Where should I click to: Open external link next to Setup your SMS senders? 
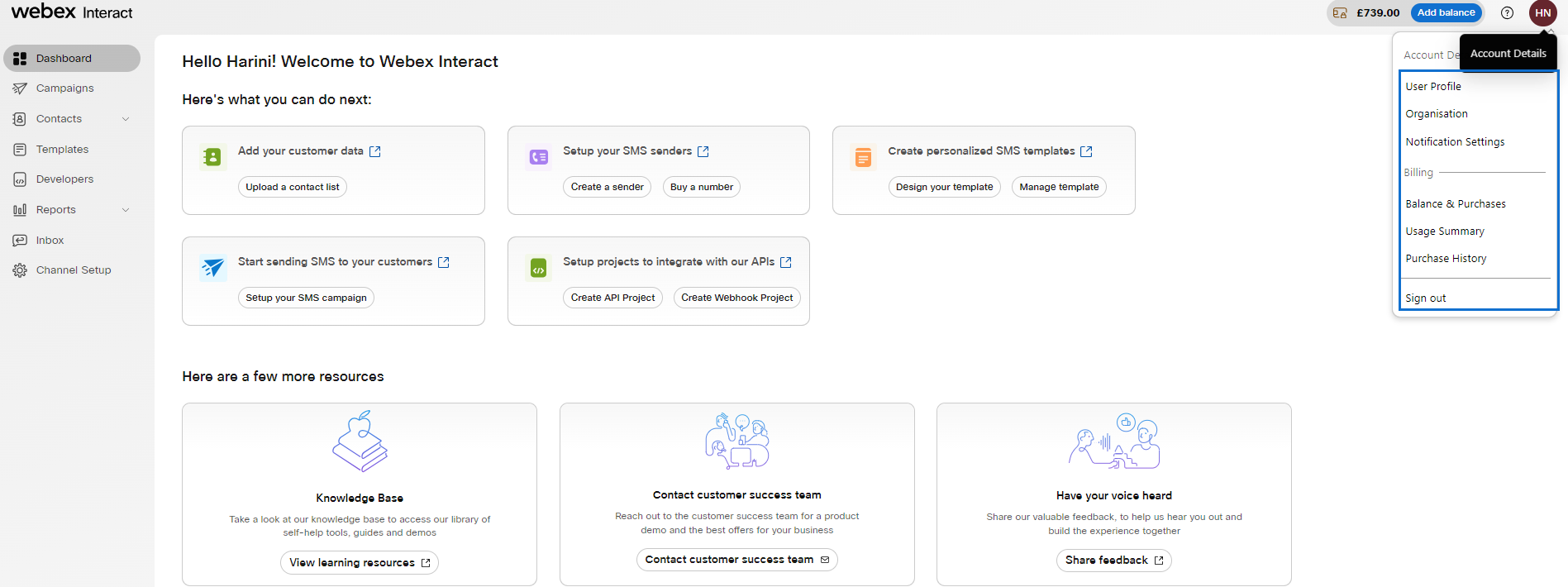pos(703,151)
